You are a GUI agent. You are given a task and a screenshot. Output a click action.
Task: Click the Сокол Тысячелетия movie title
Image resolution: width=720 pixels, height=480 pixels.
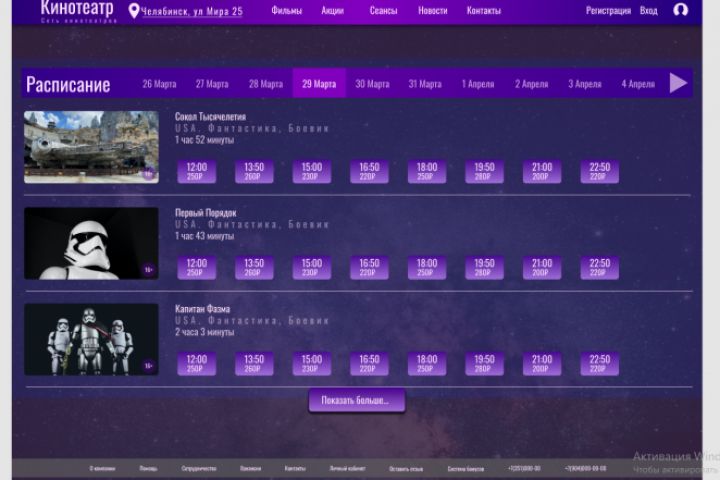point(210,117)
